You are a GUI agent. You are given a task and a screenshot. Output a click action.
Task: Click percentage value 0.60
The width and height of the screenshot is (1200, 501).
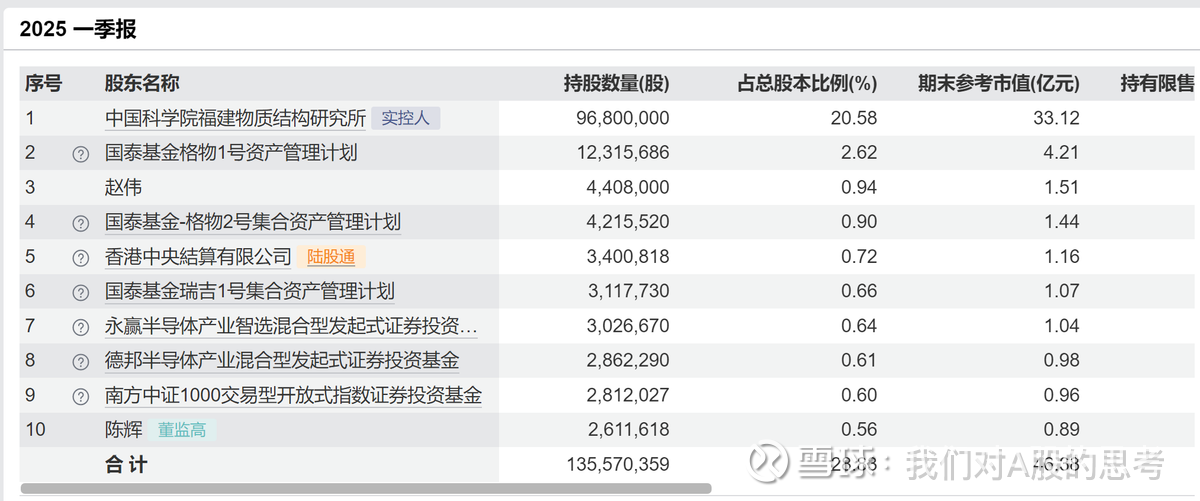[x=858, y=395]
